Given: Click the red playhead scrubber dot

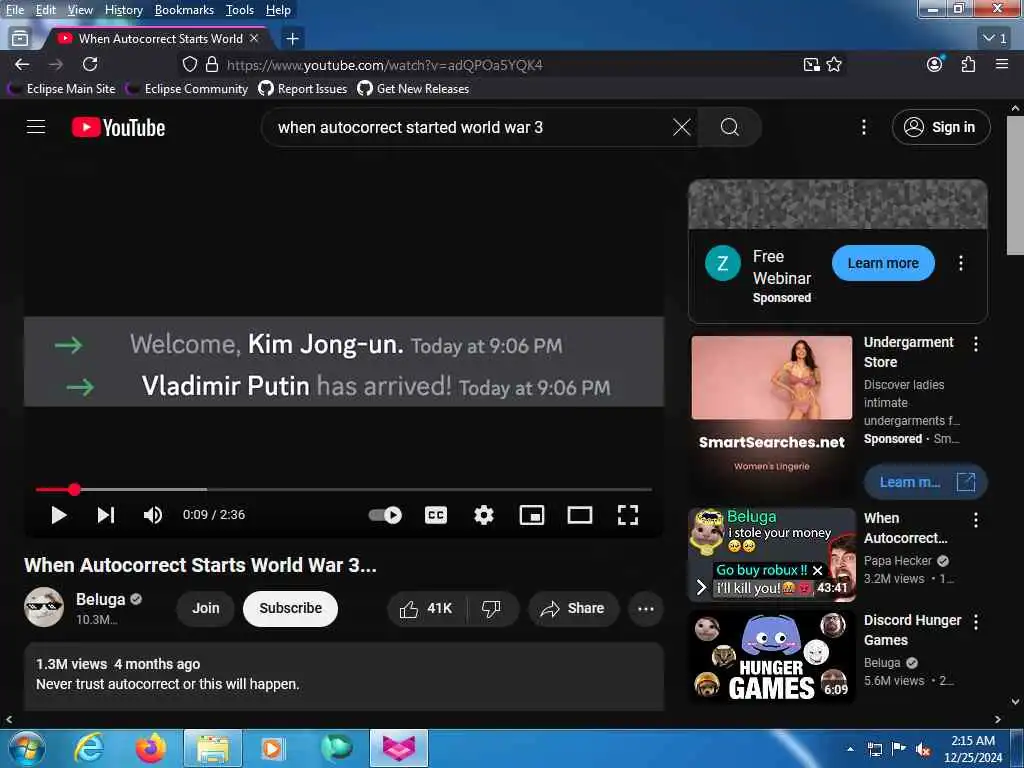Looking at the screenshot, I should coord(74,489).
